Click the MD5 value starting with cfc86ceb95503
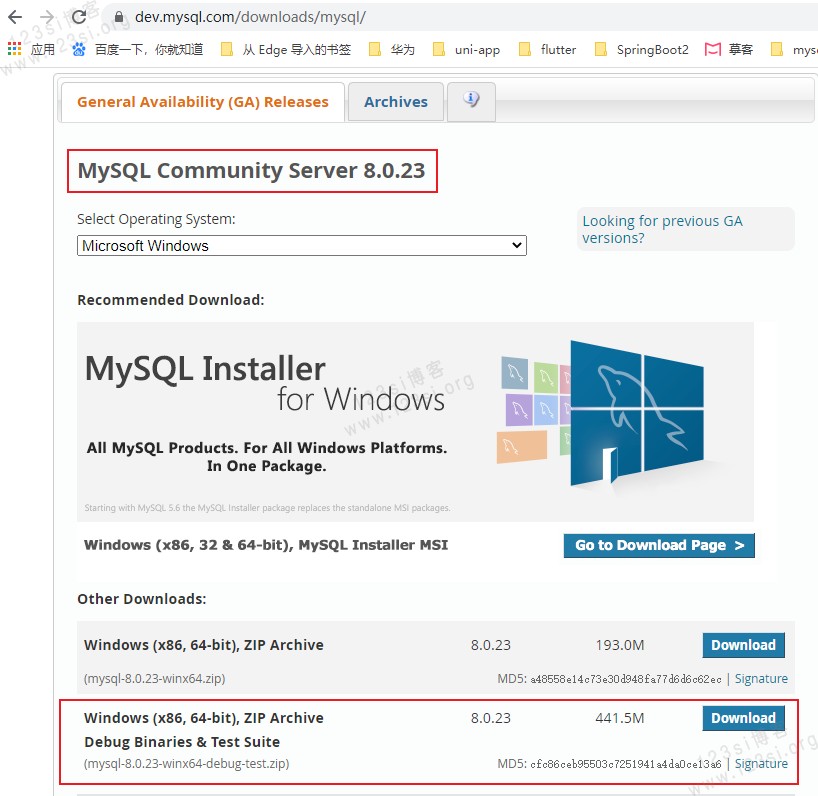This screenshot has height=796, width=818. tap(626, 764)
